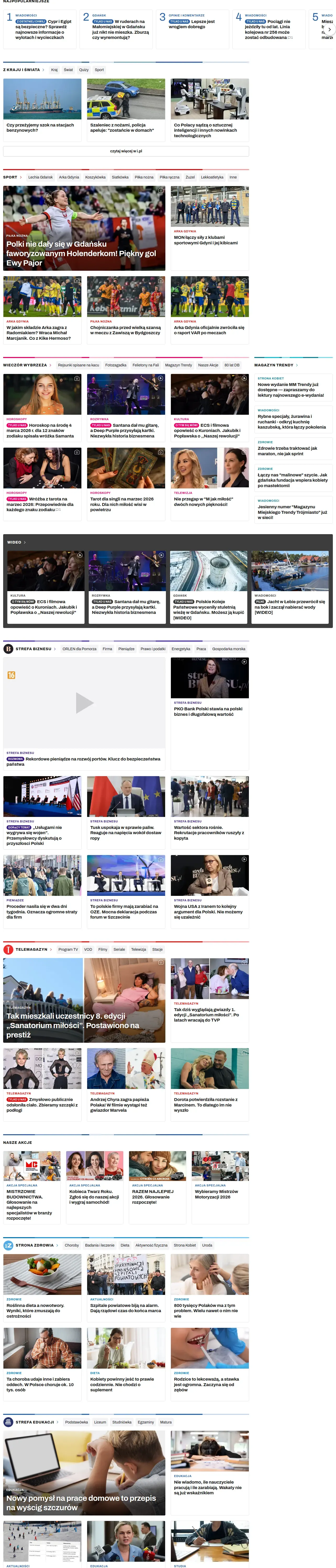Click play icon on the PKO Bank Polski video

[x=244, y=662]
